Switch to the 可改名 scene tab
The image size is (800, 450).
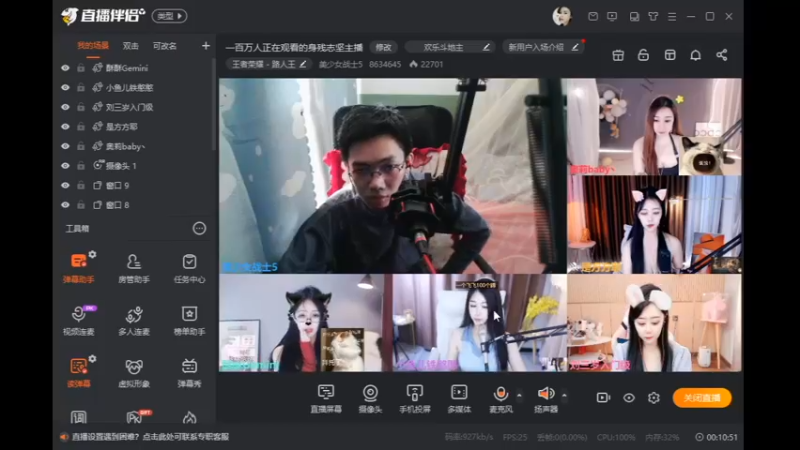165,46
